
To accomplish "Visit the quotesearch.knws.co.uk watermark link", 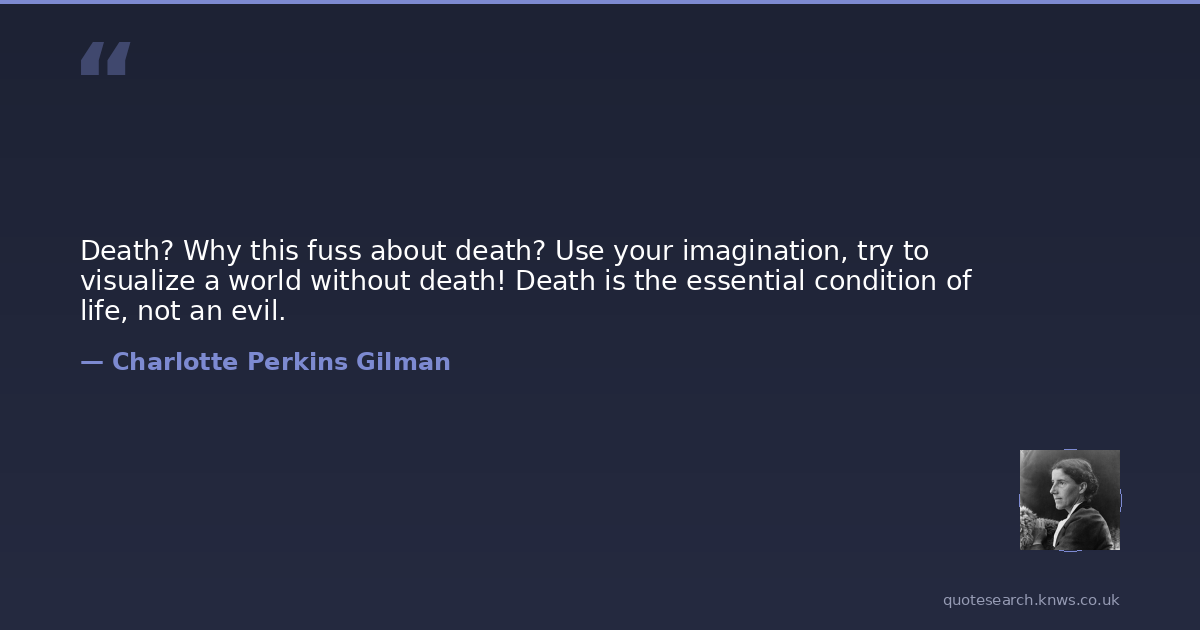I will point(1031,600).
